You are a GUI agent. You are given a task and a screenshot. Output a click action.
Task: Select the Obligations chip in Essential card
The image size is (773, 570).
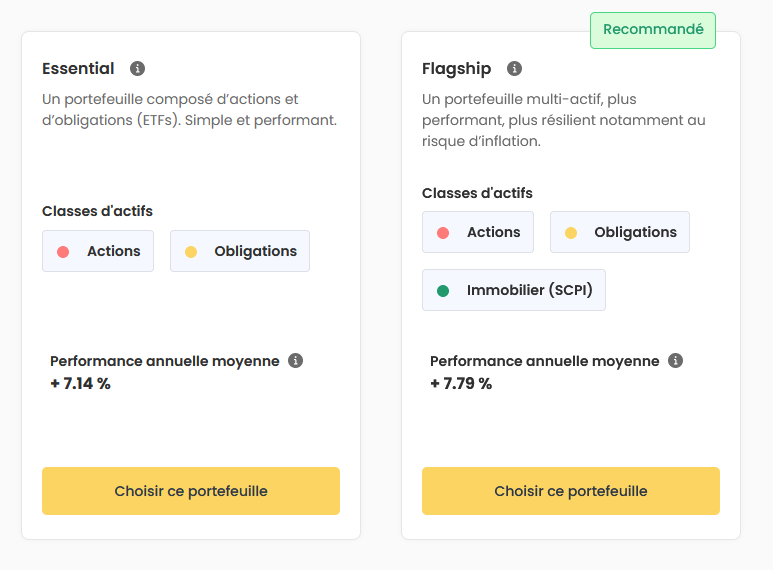[240, 251]
